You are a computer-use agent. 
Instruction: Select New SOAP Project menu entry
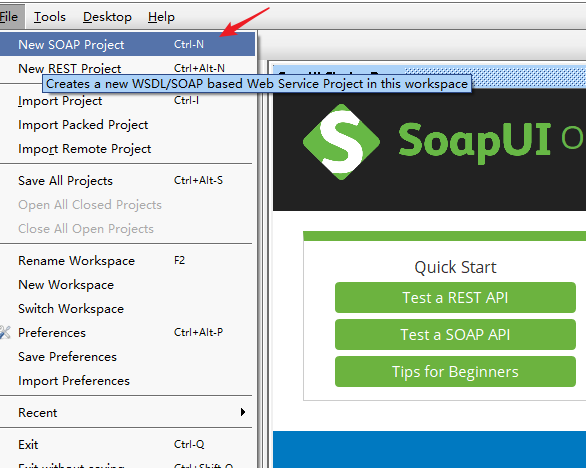[x=127, y=44]
